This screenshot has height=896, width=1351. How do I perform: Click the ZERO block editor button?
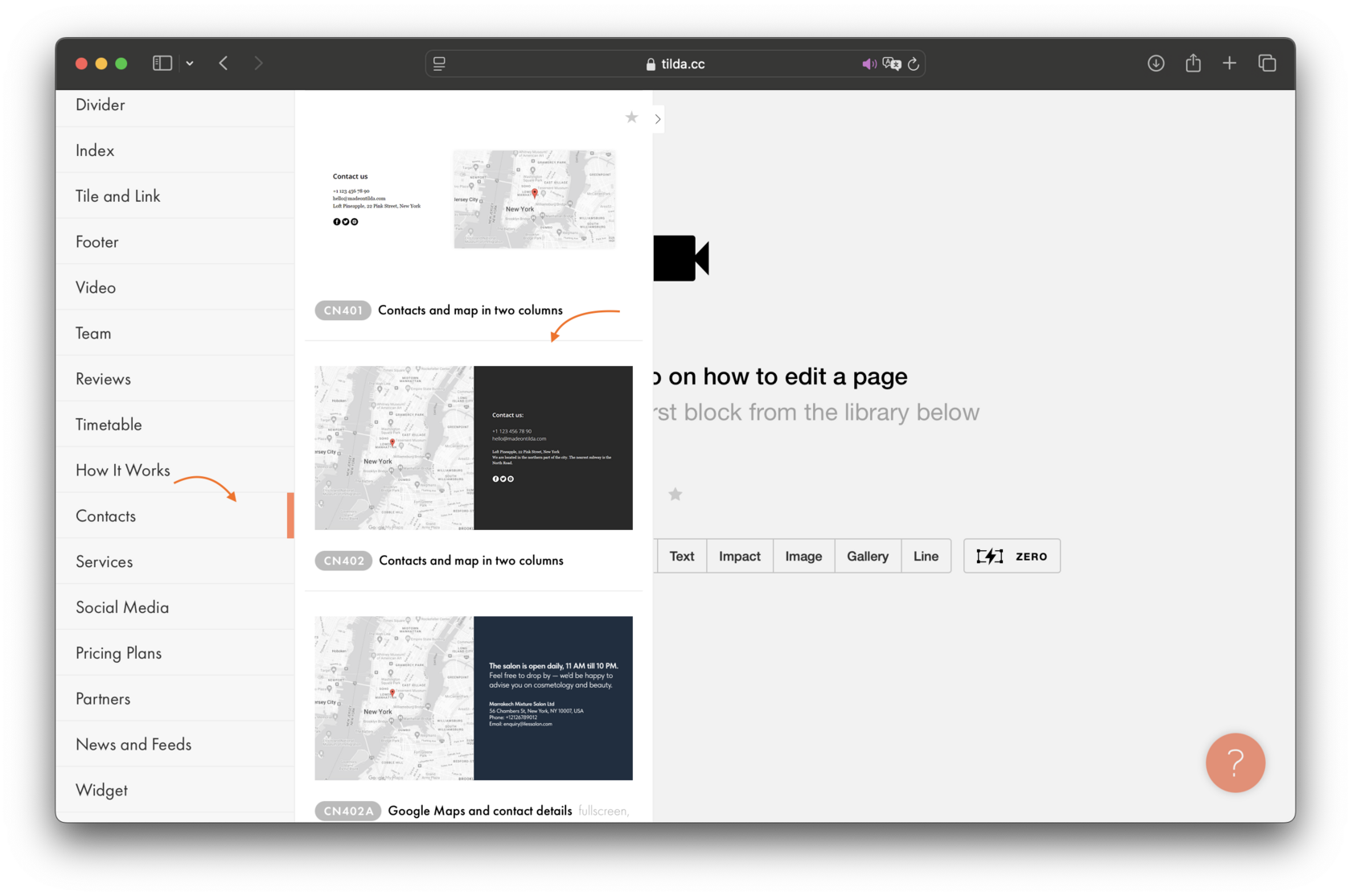(x=1012, y=555)
